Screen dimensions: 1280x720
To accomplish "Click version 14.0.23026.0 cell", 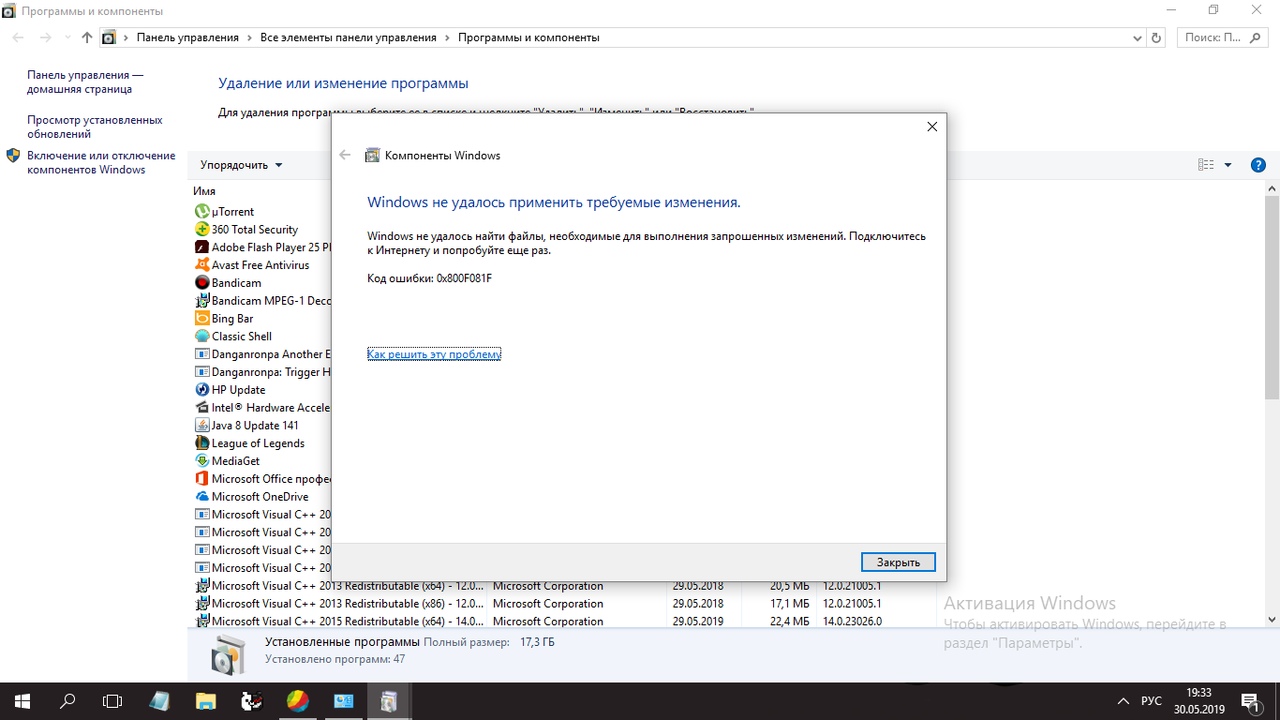I will [852, 621].
